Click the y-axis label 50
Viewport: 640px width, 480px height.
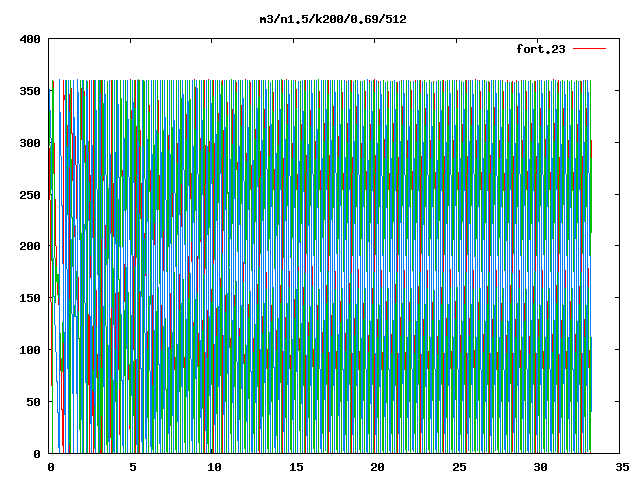pyautogui.click(x=33, y=402)
